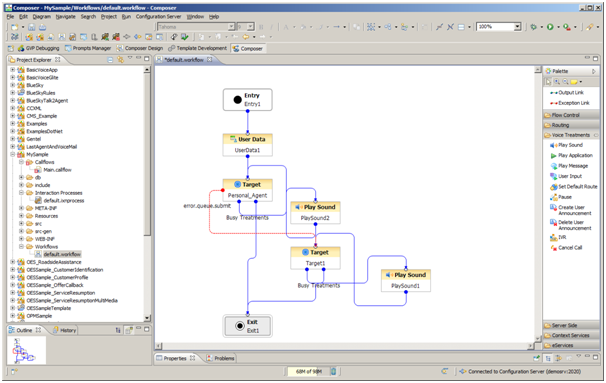Expand the BlueSky project node
Image resolution: width=606 pixels, height=383 pixels.
tap(12, 85)
